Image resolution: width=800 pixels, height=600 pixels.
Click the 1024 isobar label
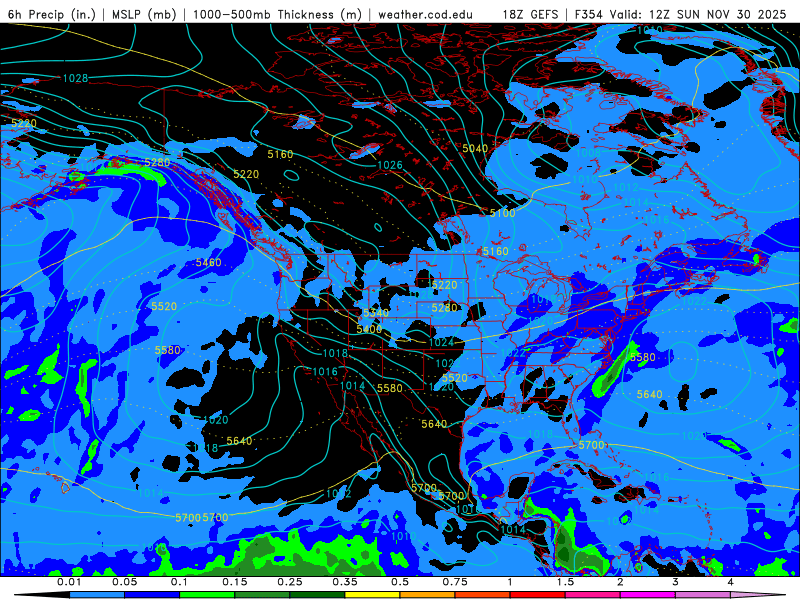tap(441, 342)
